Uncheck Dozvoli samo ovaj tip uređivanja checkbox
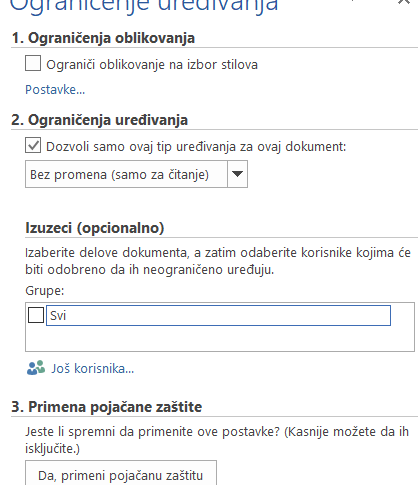Screen dimensions: 418x485 coord(33,145)
